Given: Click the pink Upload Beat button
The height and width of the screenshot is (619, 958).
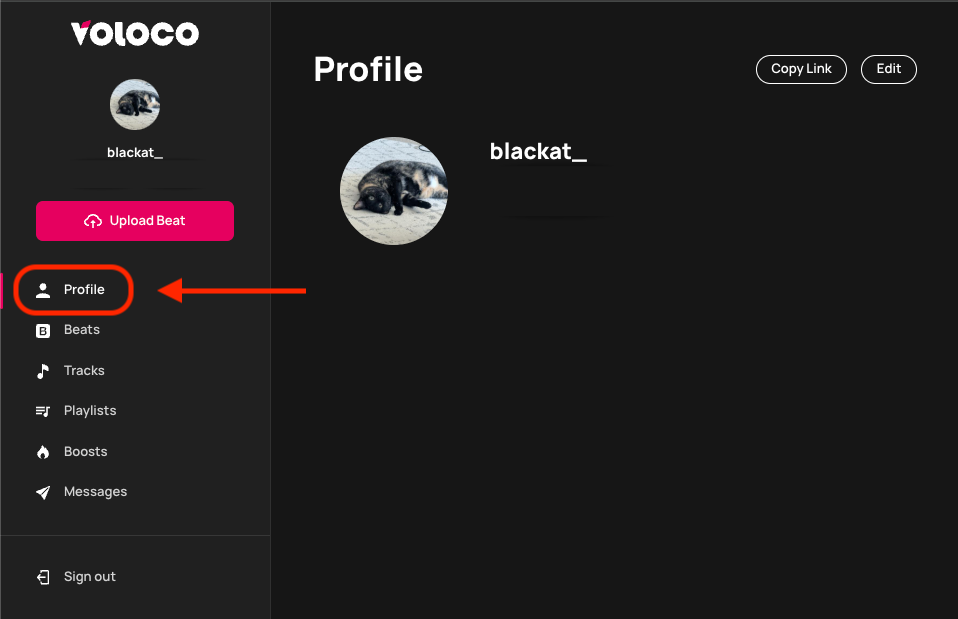Looking at the screenshot, I should [x=135, y=221].
